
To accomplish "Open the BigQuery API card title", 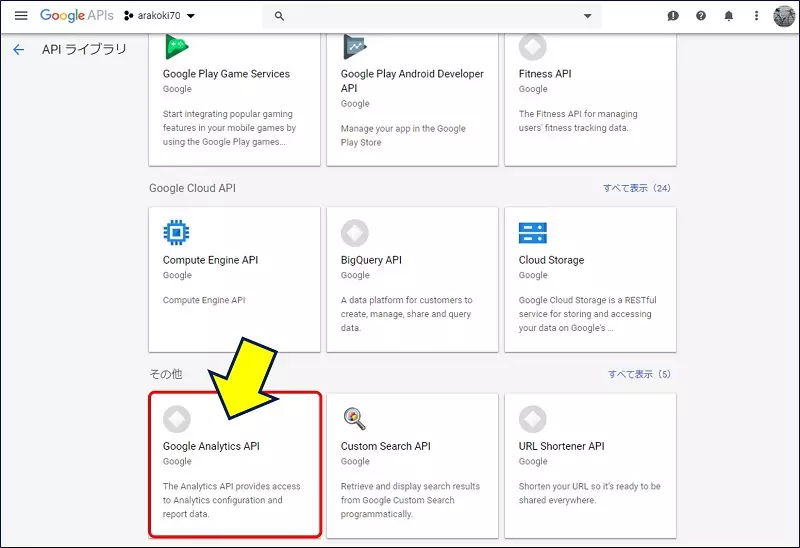I will (x=371, y=260).
